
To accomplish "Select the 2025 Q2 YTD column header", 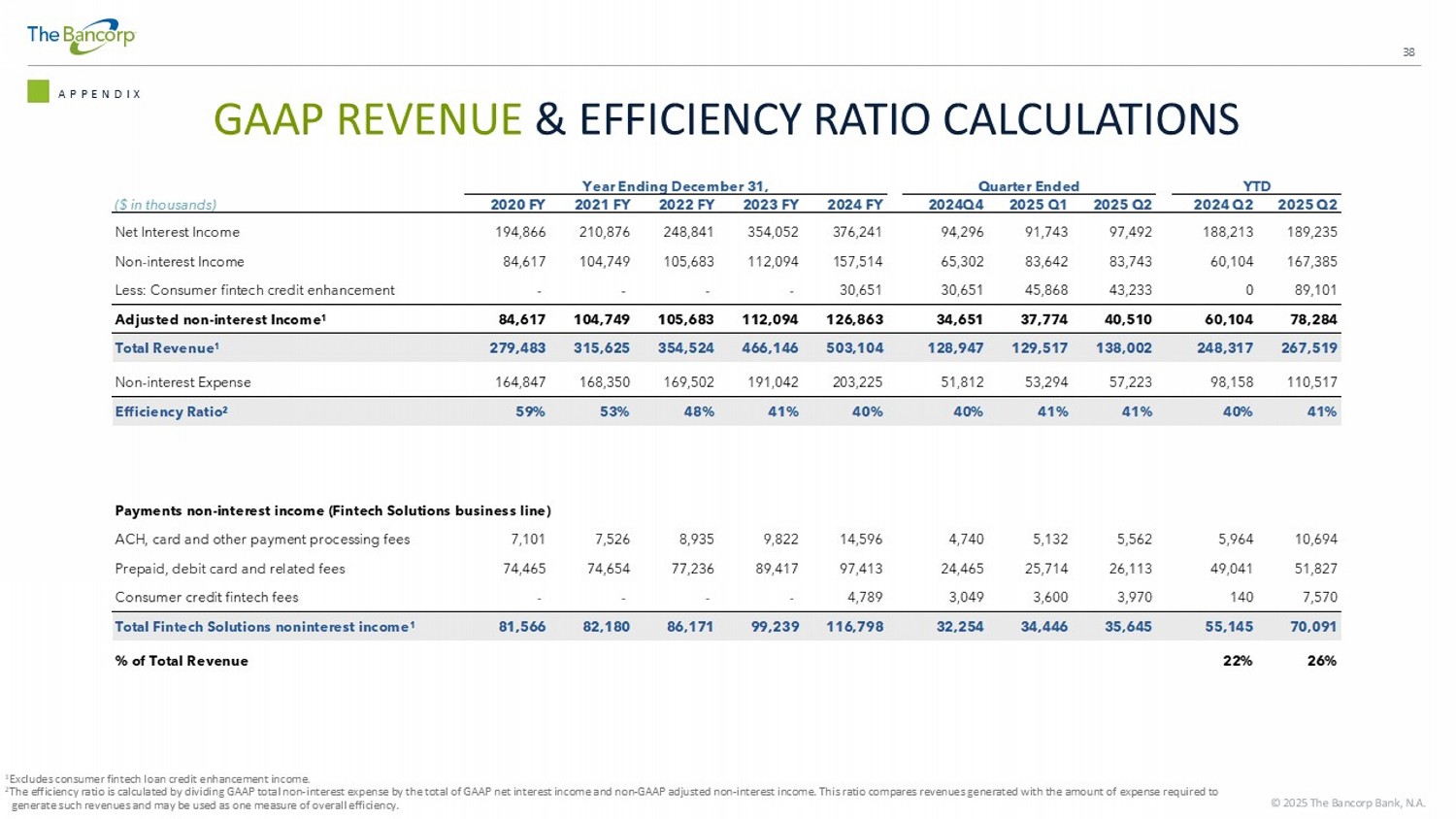I will pyautogui.click(x=1307, y=205).
